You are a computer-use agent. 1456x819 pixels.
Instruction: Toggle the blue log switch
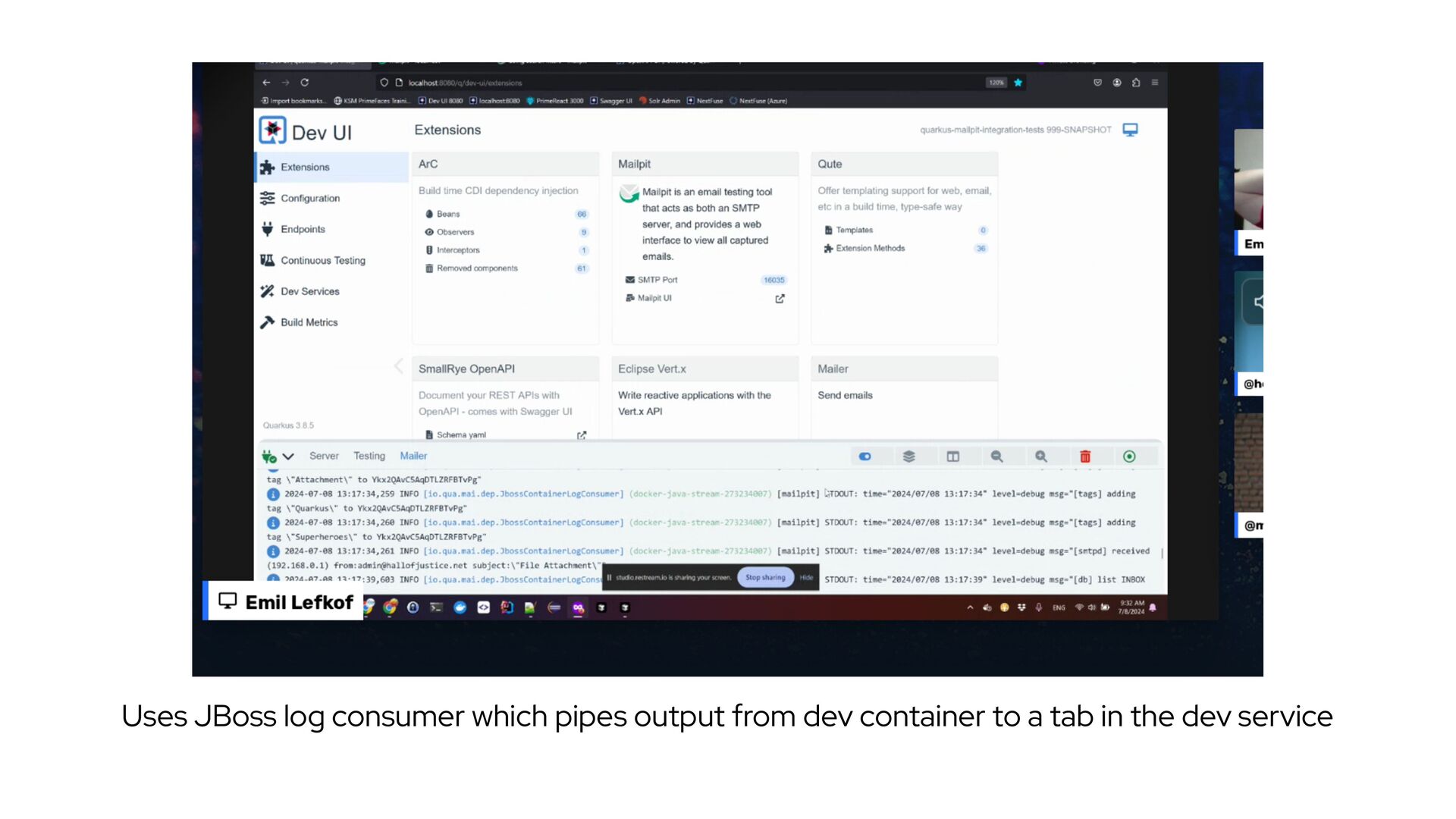(864, 457)
